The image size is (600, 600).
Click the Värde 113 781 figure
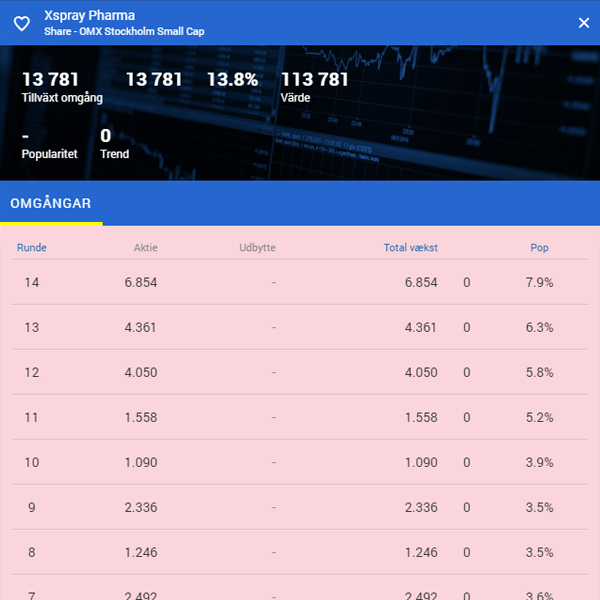click(x=315, y=80)
